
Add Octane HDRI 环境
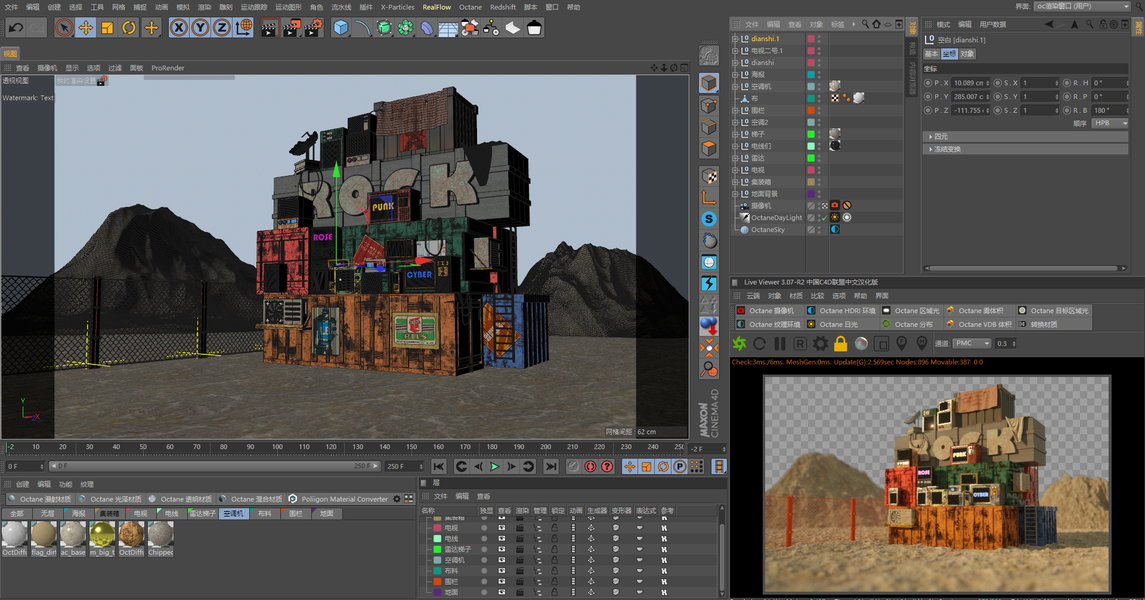click(841, 311)
